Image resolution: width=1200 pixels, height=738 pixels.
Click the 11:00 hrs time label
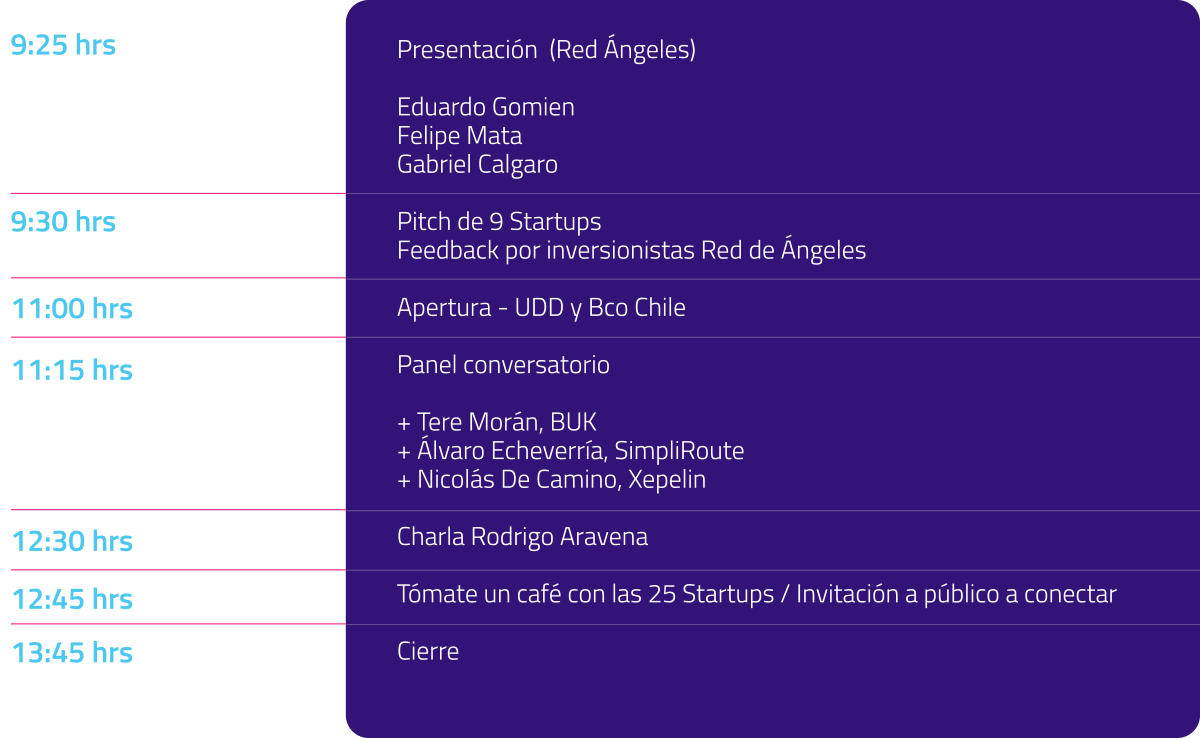coord(72,308)
